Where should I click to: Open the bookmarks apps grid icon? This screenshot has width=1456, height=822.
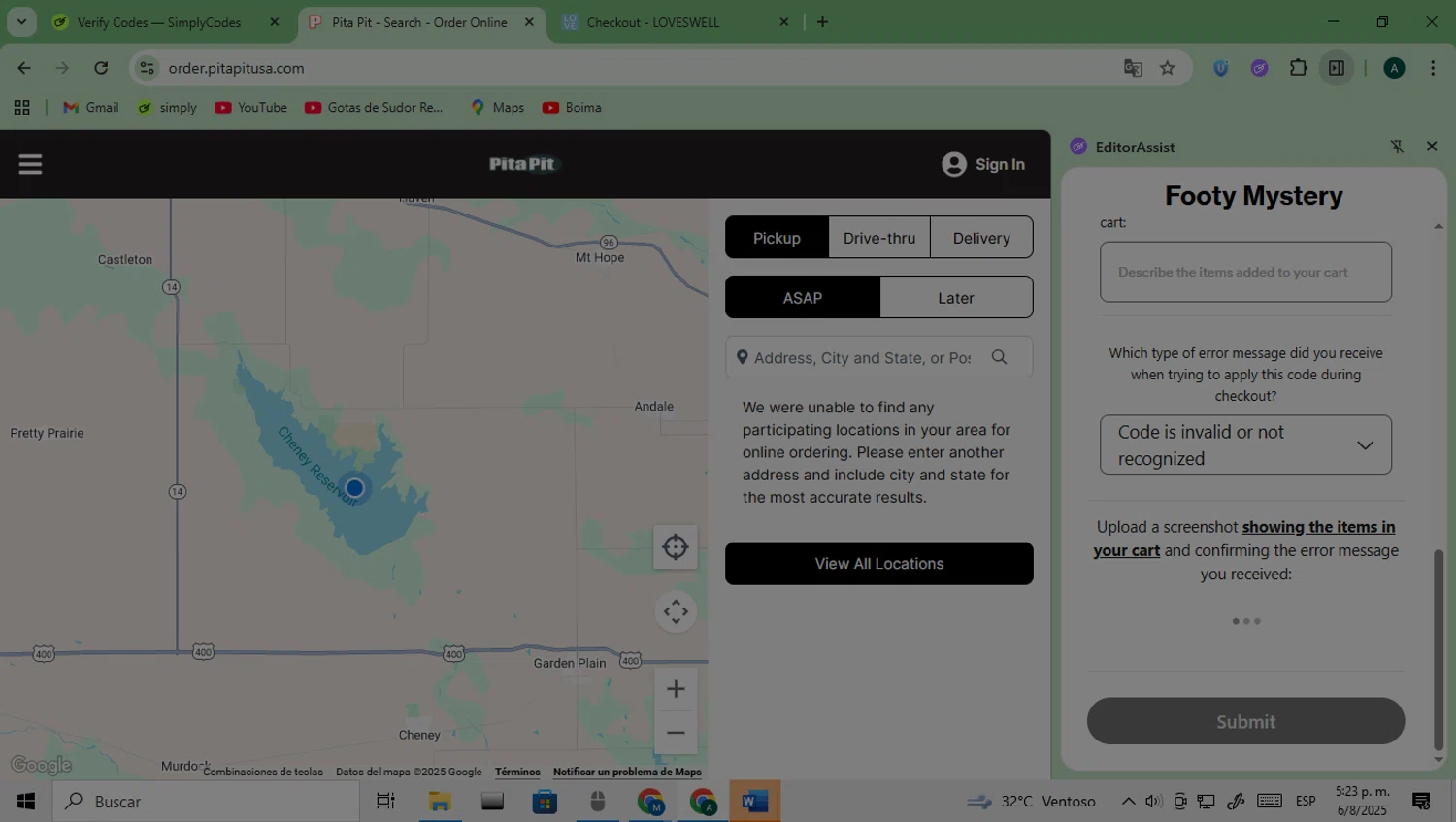click(x=21, y=108)
